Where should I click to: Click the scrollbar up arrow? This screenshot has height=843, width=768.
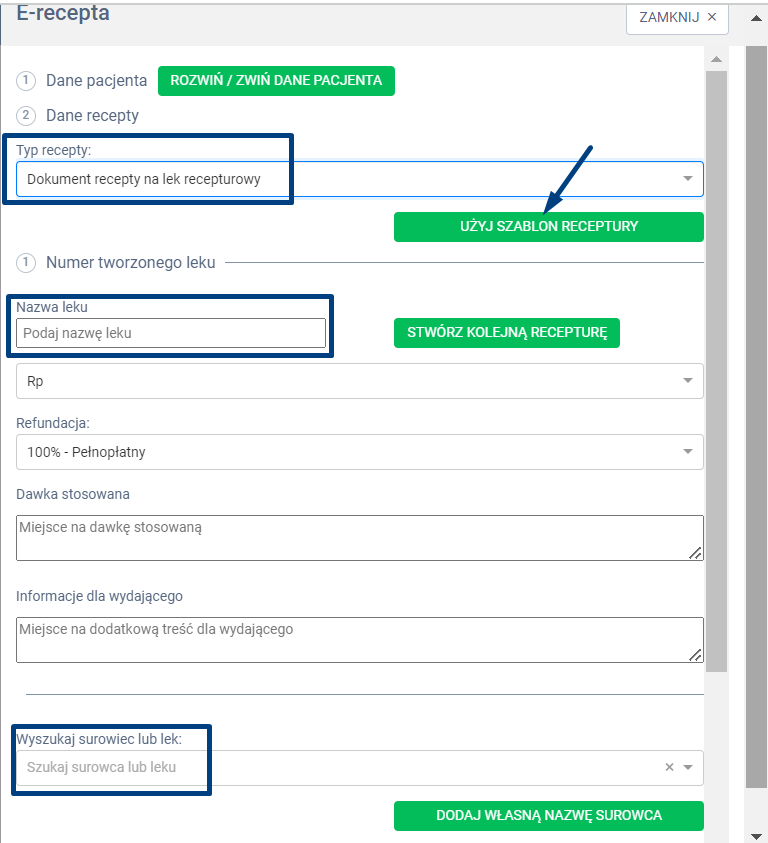716,60
